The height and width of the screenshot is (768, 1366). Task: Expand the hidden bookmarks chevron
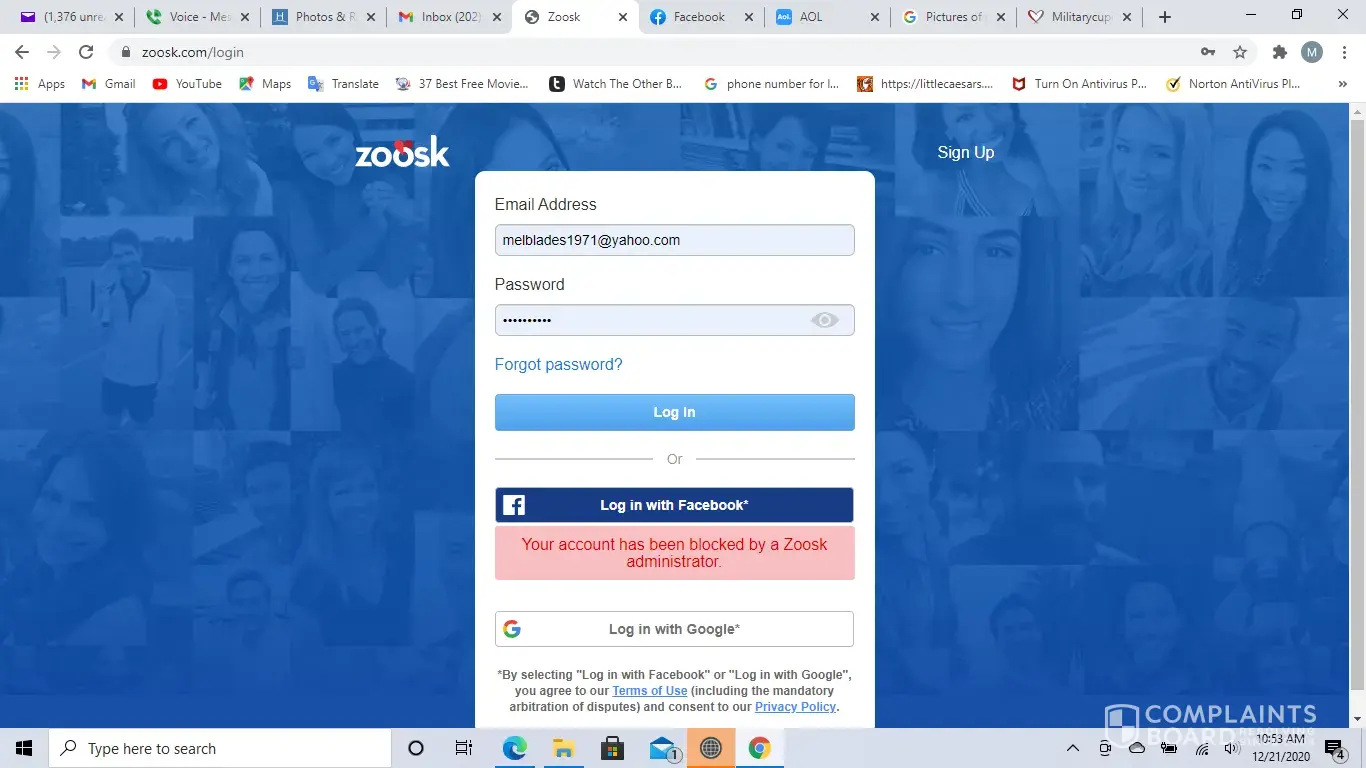(x=1342, y=84)
